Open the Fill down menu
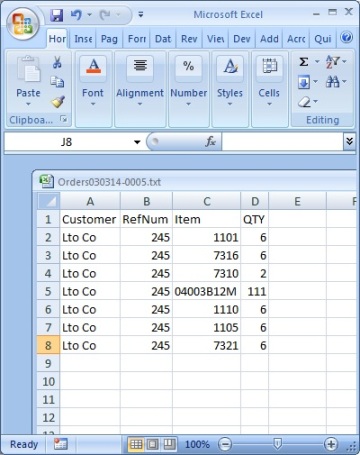This screenshot has height=455, width=360. (307, 82)
